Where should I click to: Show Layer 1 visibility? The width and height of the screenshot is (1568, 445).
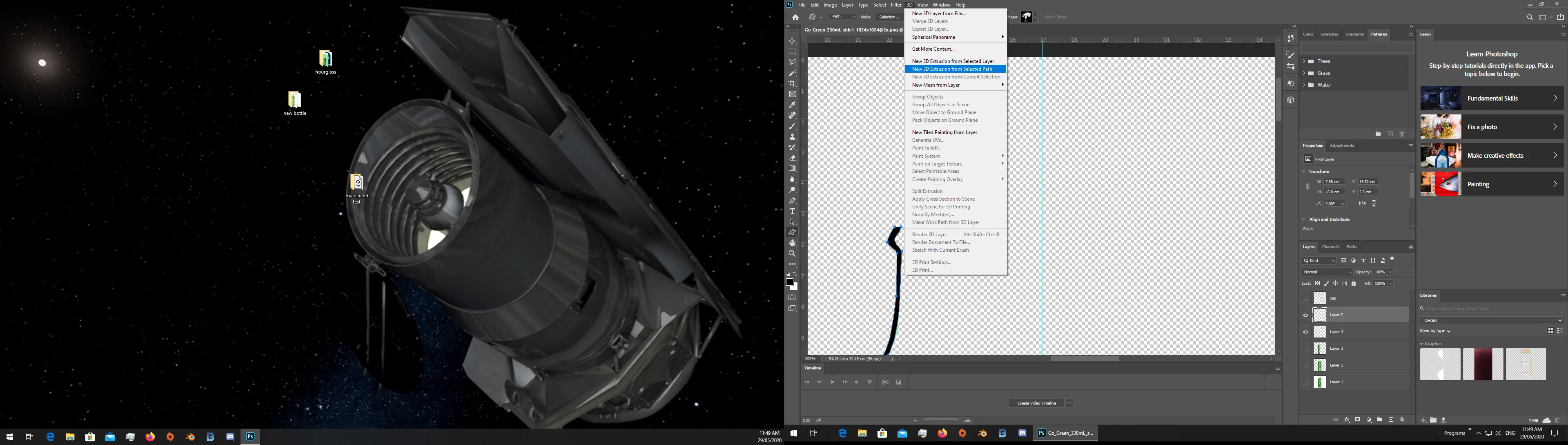(1305, 382)
